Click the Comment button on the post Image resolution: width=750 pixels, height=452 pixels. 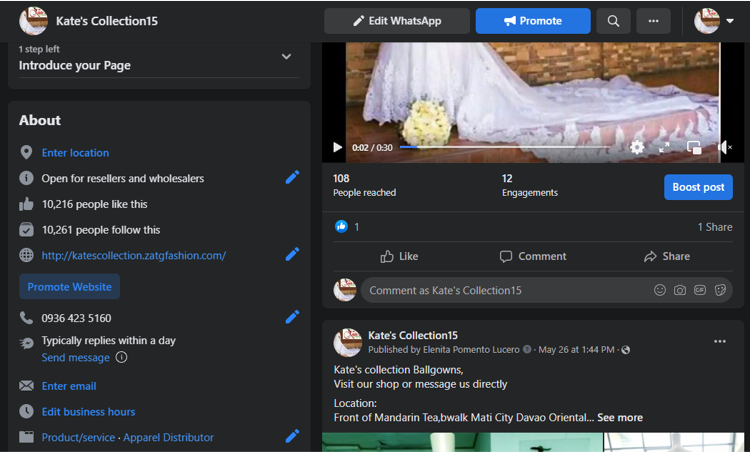coord(532,256)
